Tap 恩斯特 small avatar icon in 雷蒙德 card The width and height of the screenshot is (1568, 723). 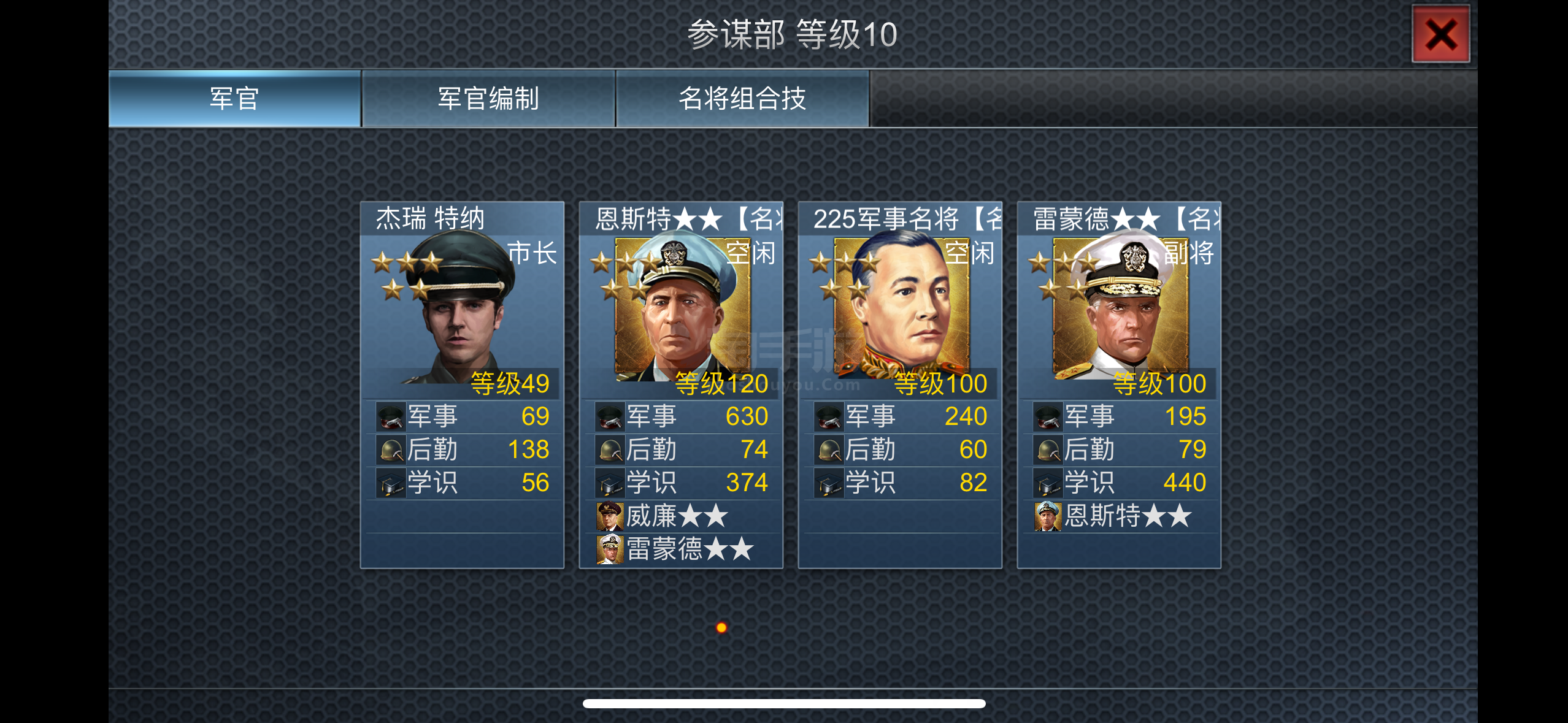point(1048,516)
